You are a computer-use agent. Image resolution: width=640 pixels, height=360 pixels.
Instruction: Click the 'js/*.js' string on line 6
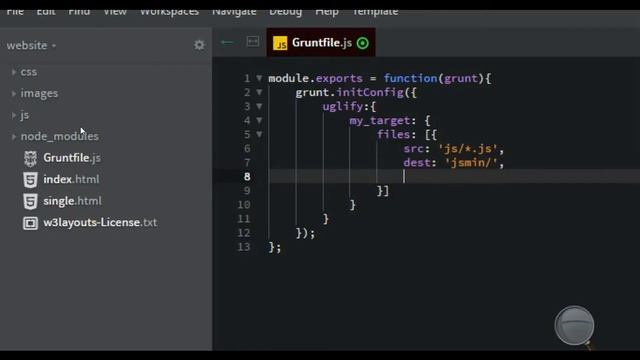click(468, 149)
